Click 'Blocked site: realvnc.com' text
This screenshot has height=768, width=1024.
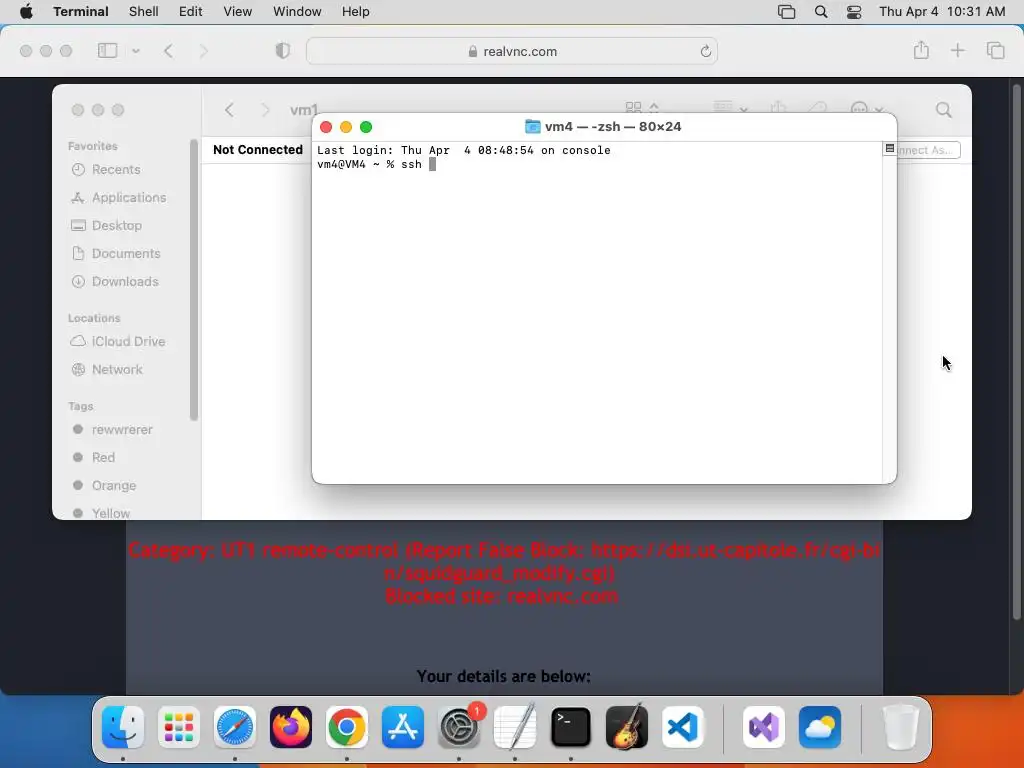[502, 596]
